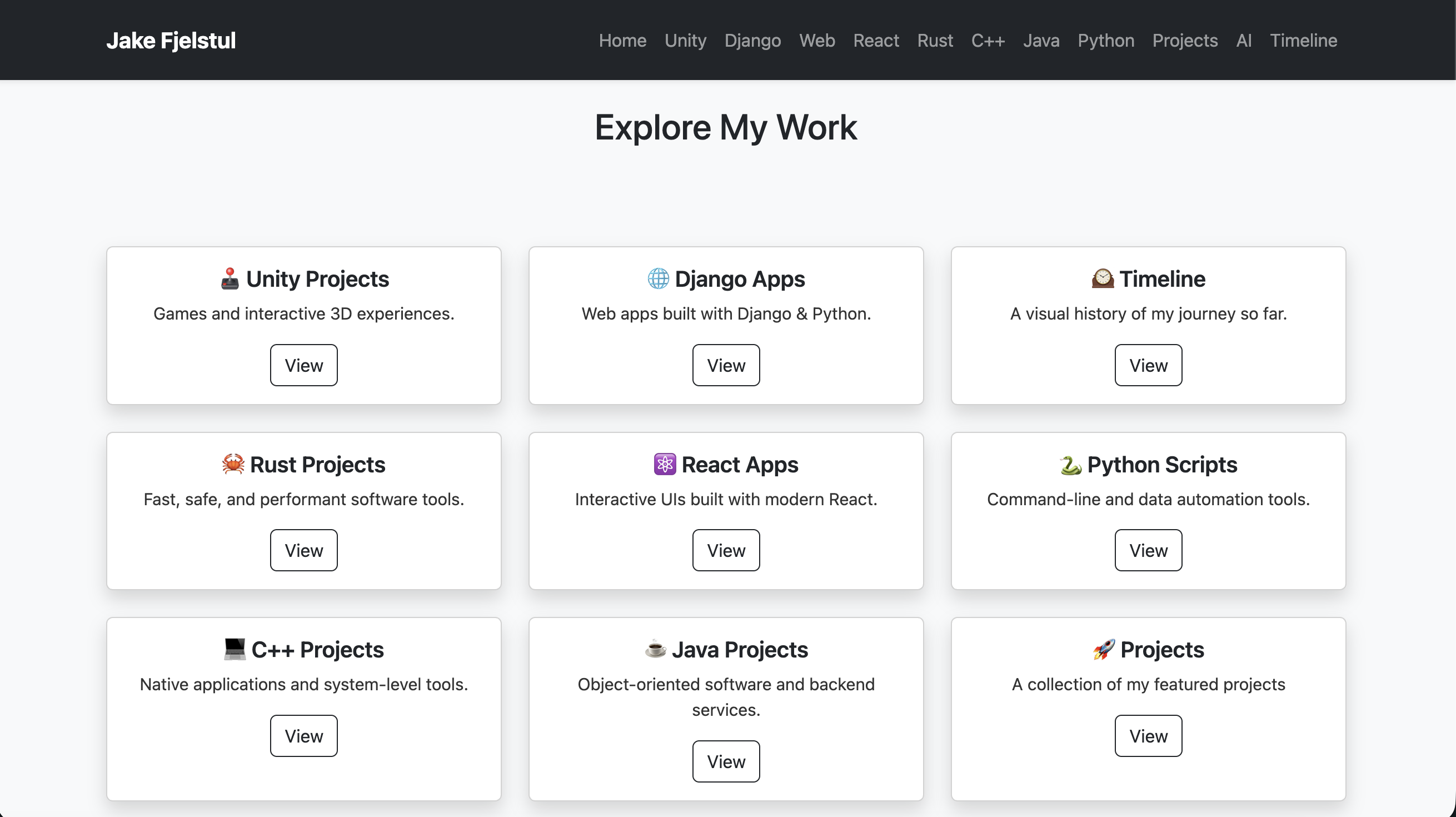
Task: Click View on the Rust Projects card
Action: pyautogui.click(x=303, y=550)
